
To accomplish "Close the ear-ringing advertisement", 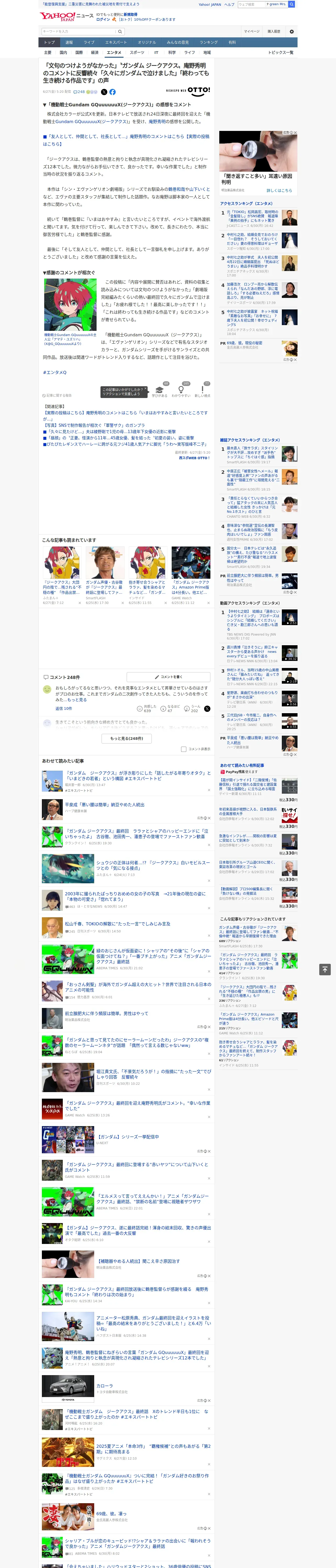I will 295,133.
